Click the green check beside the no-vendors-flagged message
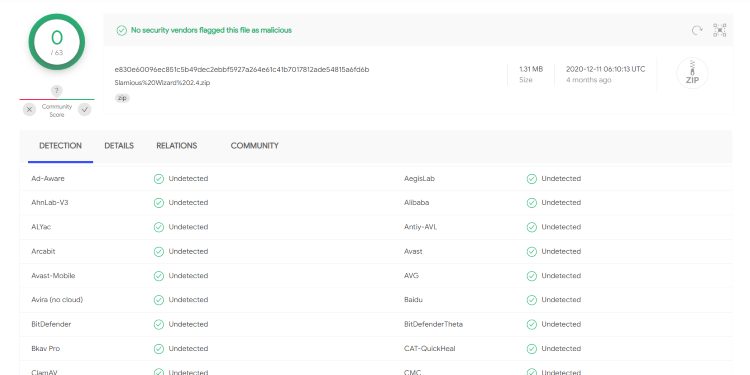This screenshot has height=375, width=750. (122, 30)
